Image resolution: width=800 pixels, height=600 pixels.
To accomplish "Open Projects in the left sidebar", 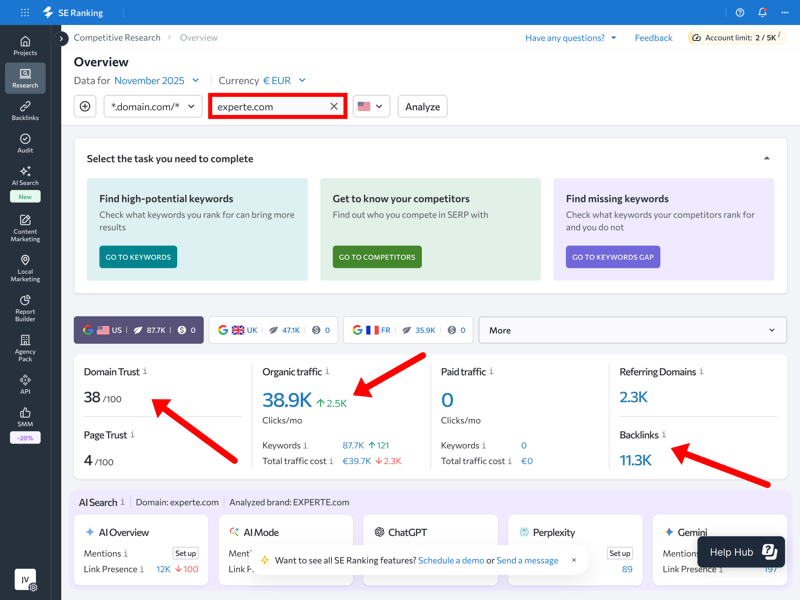I will (x=25, y=45).
